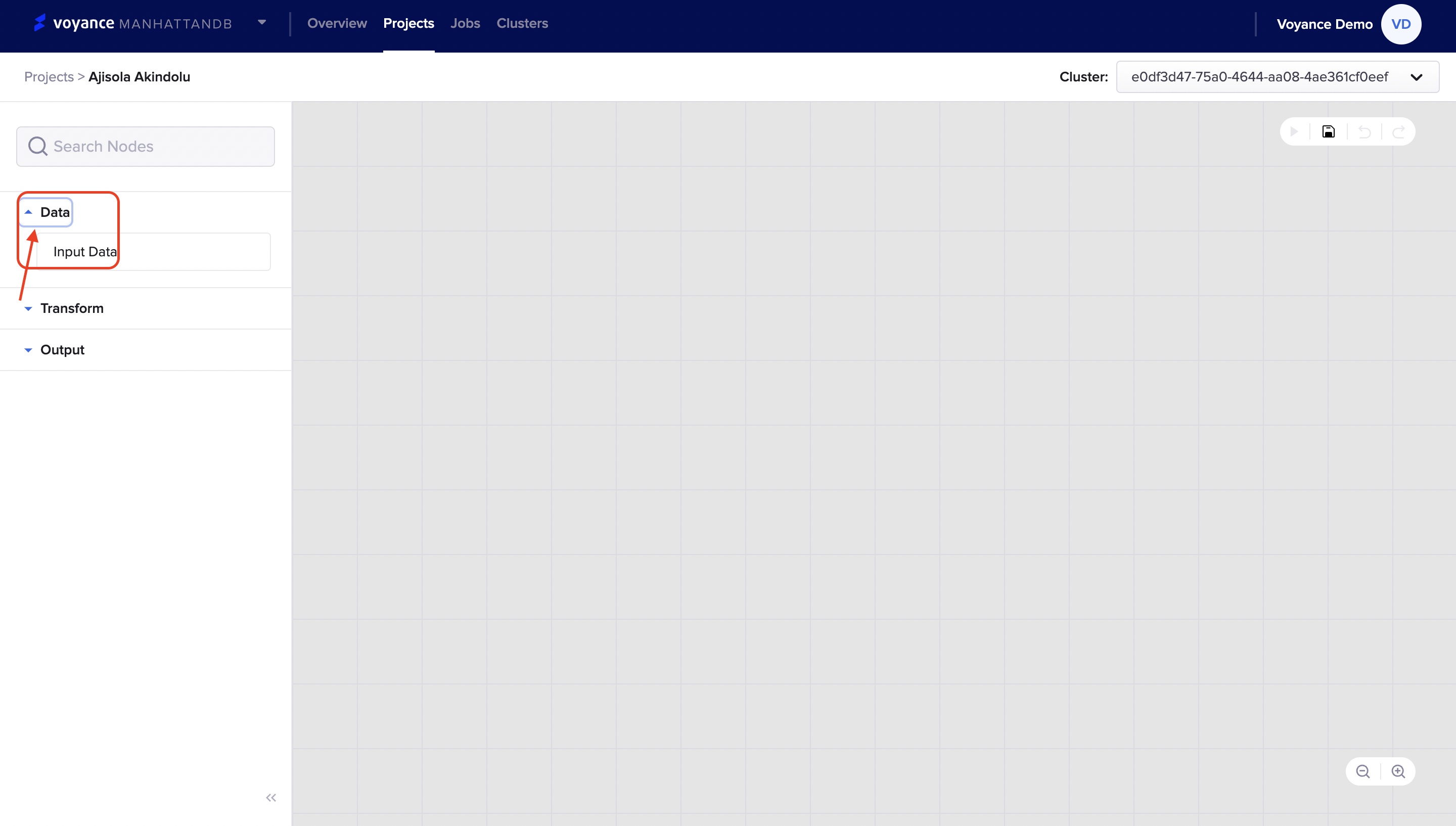Screen dimensions: 1456x826
Task: Zoom in the canvas
Action: (x=1398, y=771)
